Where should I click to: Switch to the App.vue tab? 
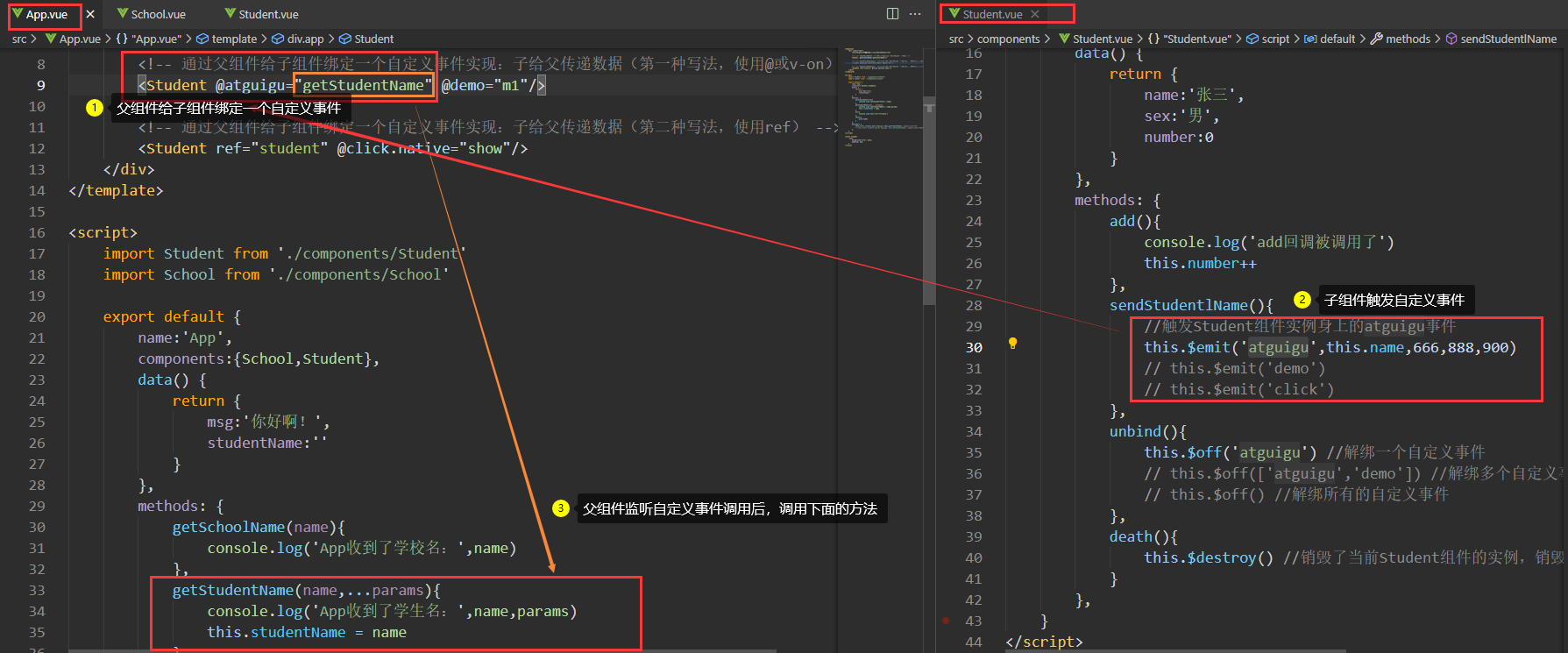point(46,15)
